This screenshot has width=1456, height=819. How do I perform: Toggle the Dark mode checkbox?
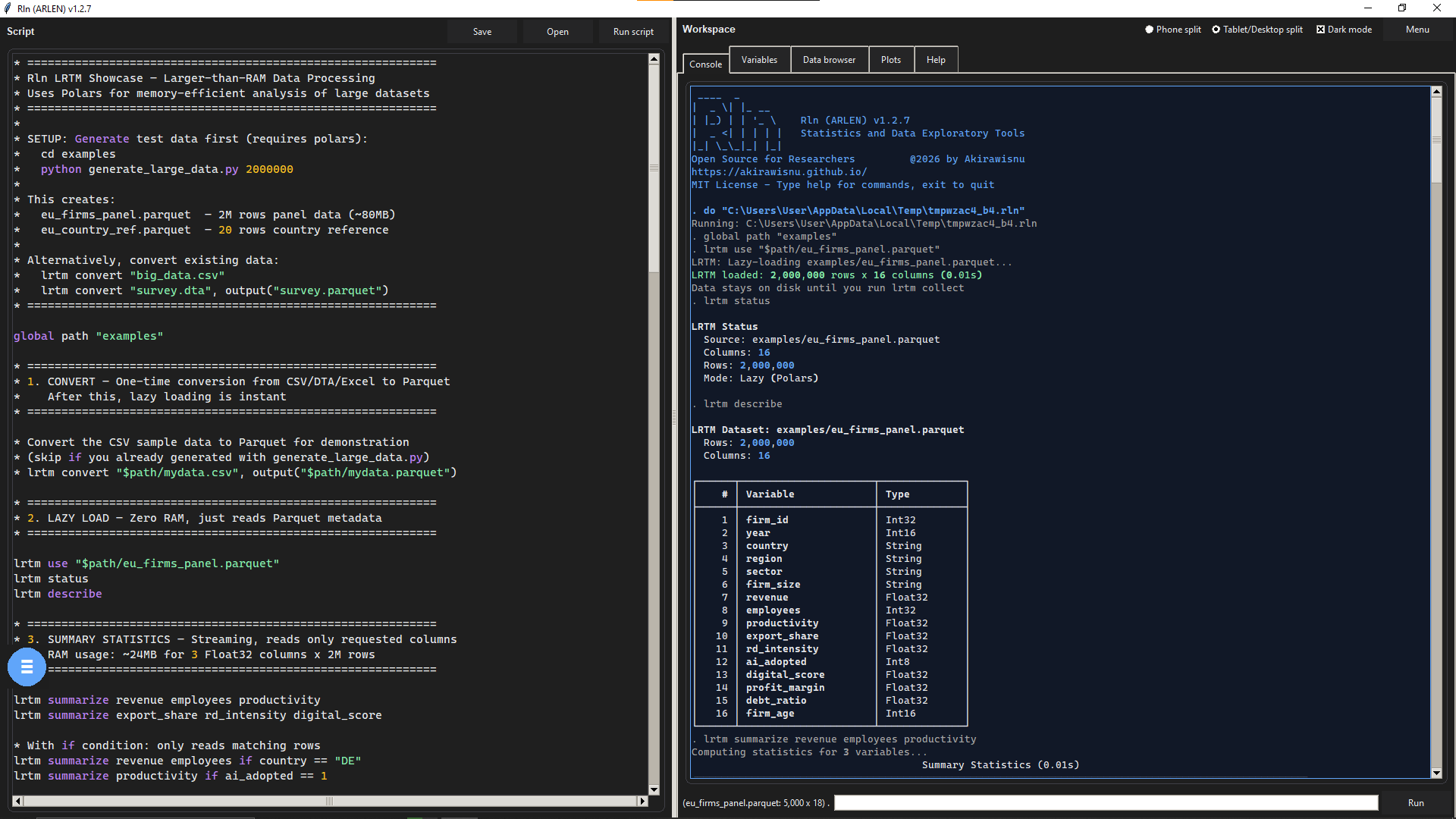point(1345,30)
